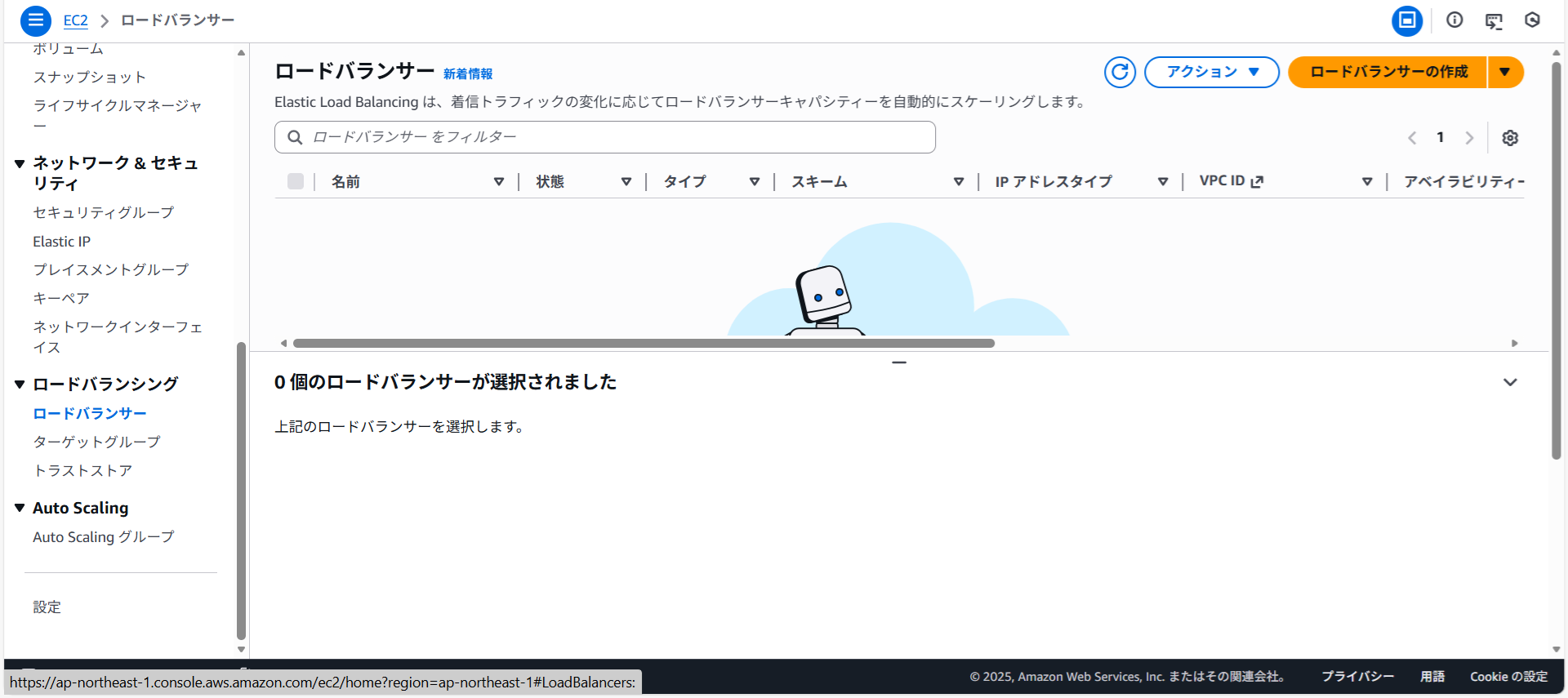Screen dimensions: 1568x698
Task: Click the horizontal table scrollbar
Action: (x=643, y=344)
